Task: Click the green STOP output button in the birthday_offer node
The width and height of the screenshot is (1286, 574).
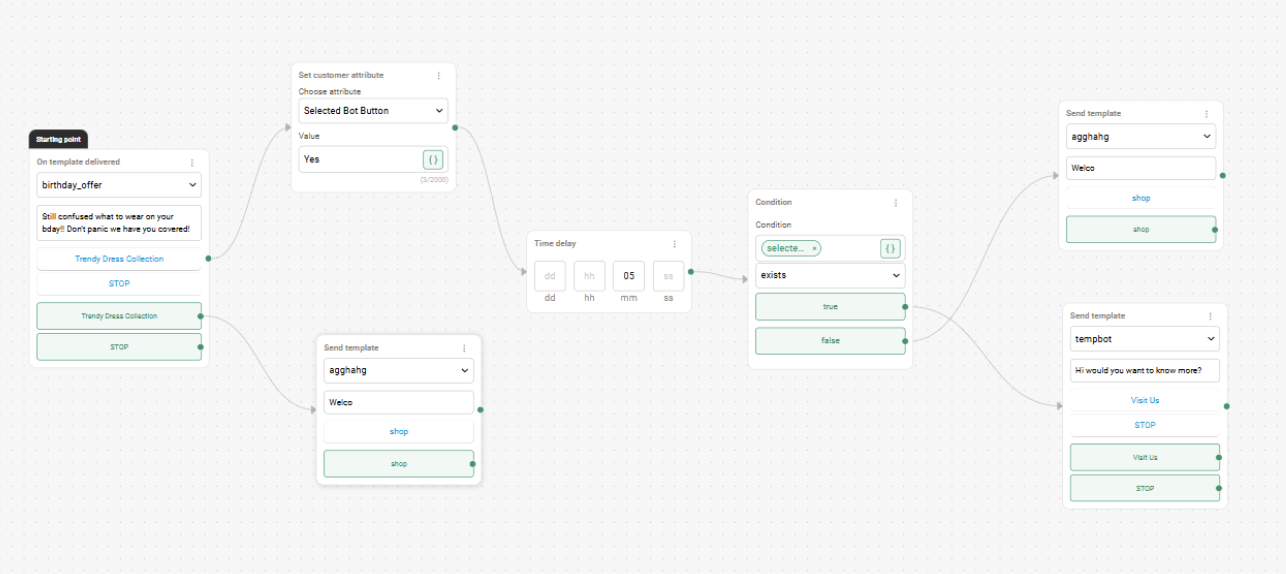Action: (x=119, y=347)
